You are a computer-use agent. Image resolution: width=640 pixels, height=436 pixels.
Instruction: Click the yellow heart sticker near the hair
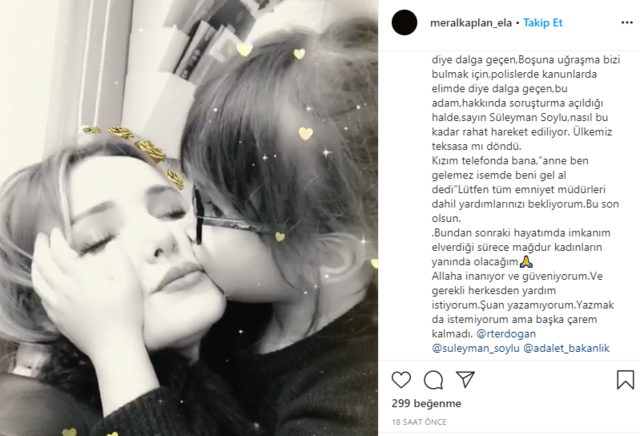coord(306,133)
